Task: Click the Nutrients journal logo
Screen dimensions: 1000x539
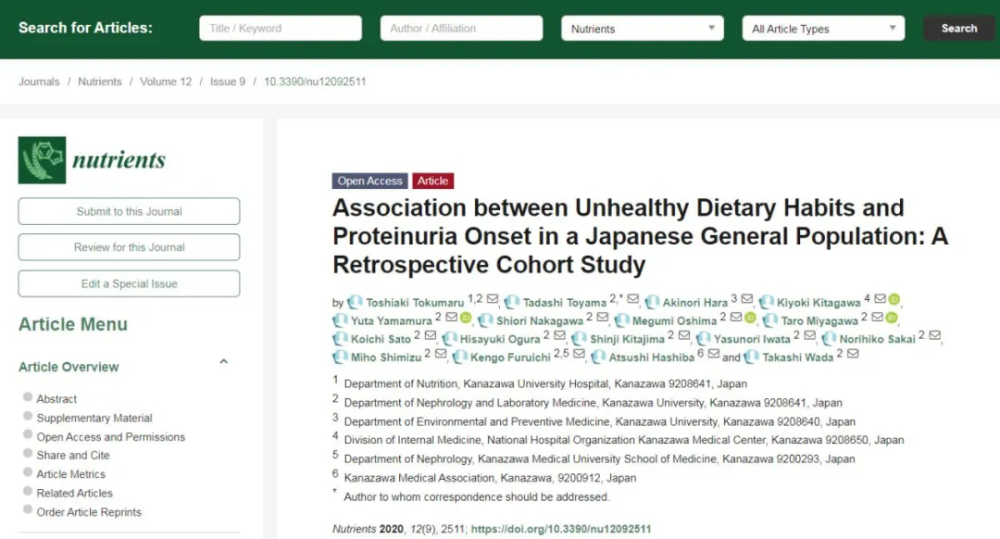Action: tap(92, 160)
